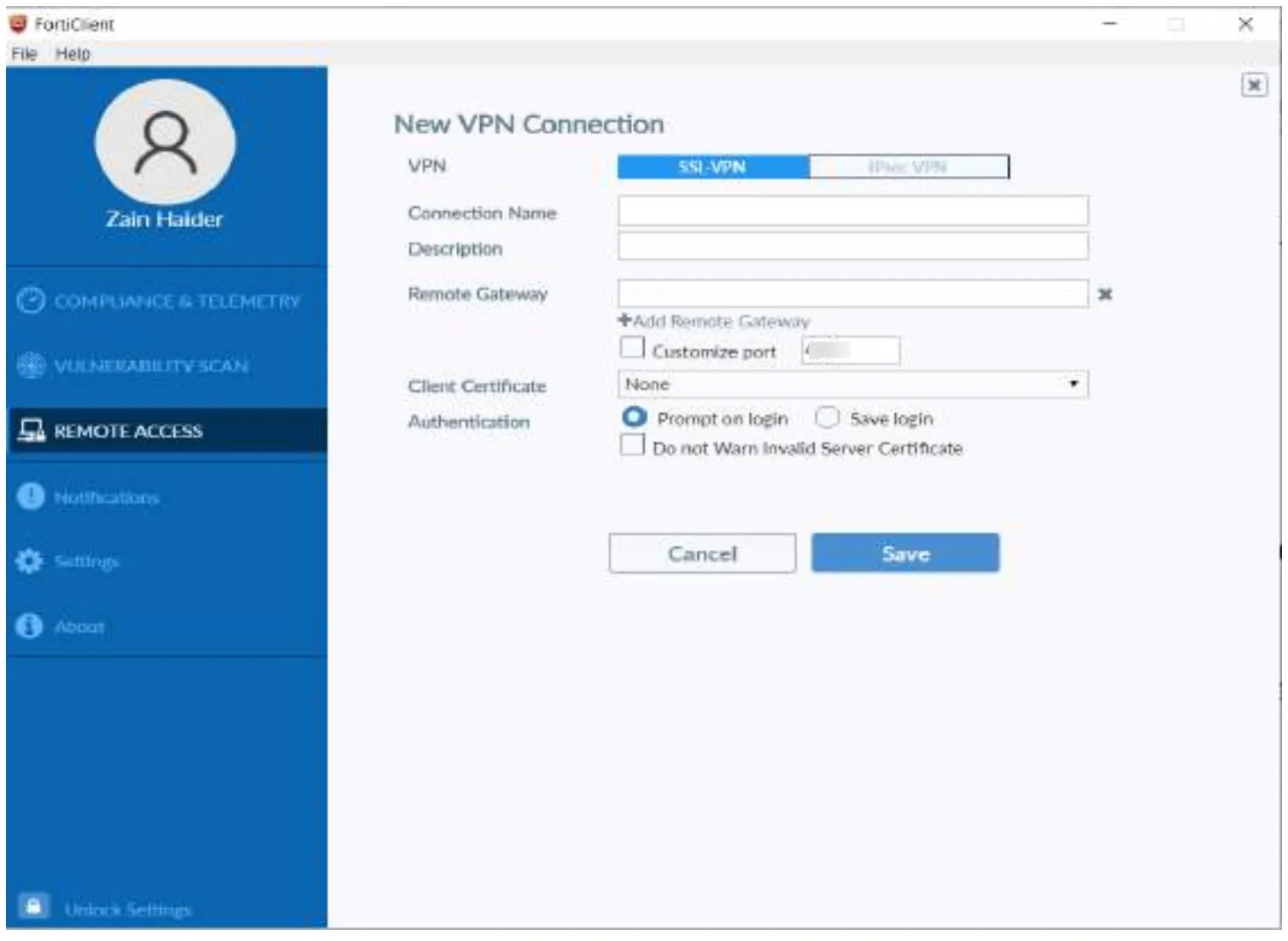Click the Connection Name input field
Viewport: 1288px width, 941px height.
click(x=852, y=211)
